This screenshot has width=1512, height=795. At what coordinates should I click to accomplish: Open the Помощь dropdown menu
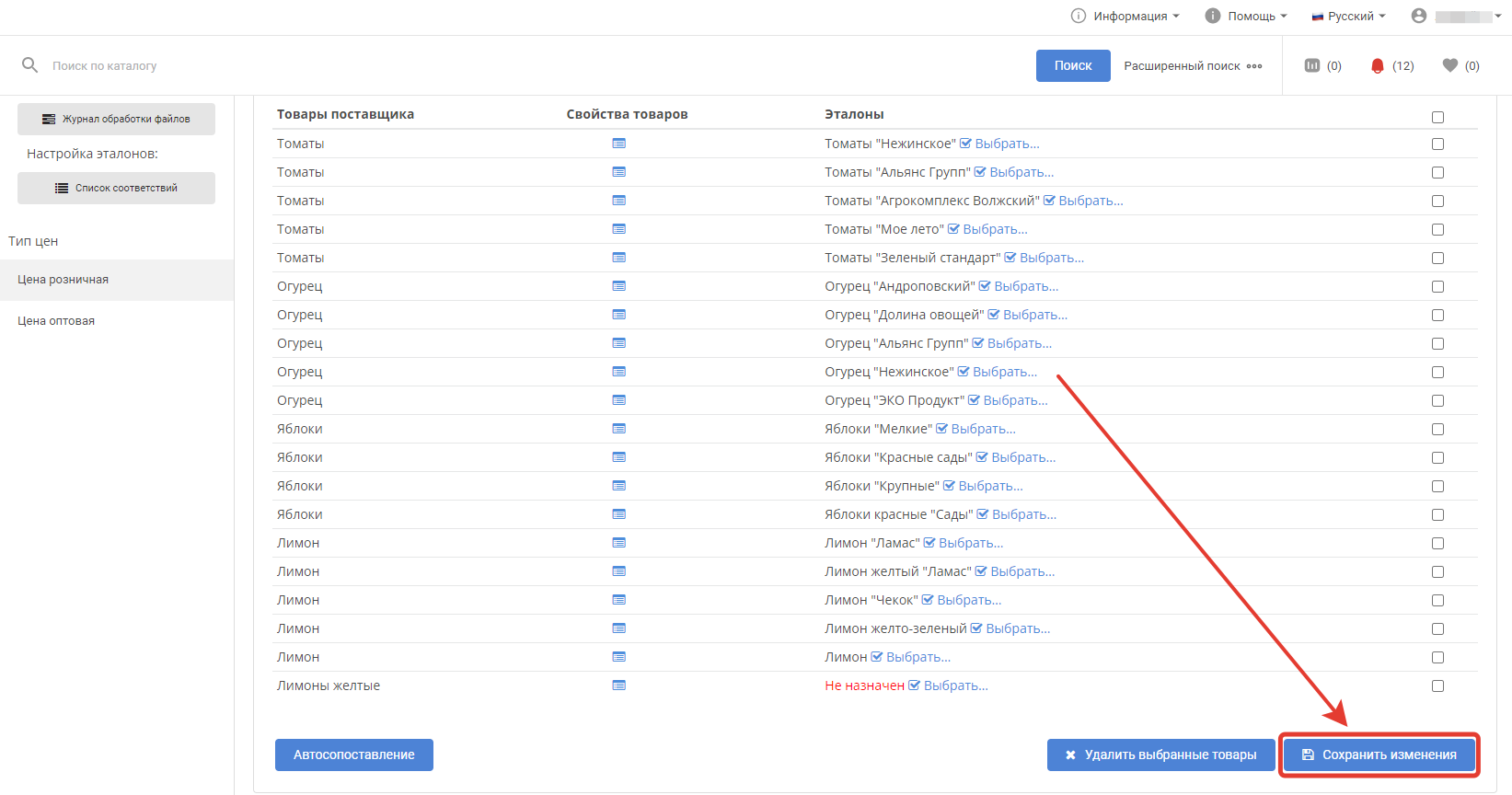tap(1246, 16)
